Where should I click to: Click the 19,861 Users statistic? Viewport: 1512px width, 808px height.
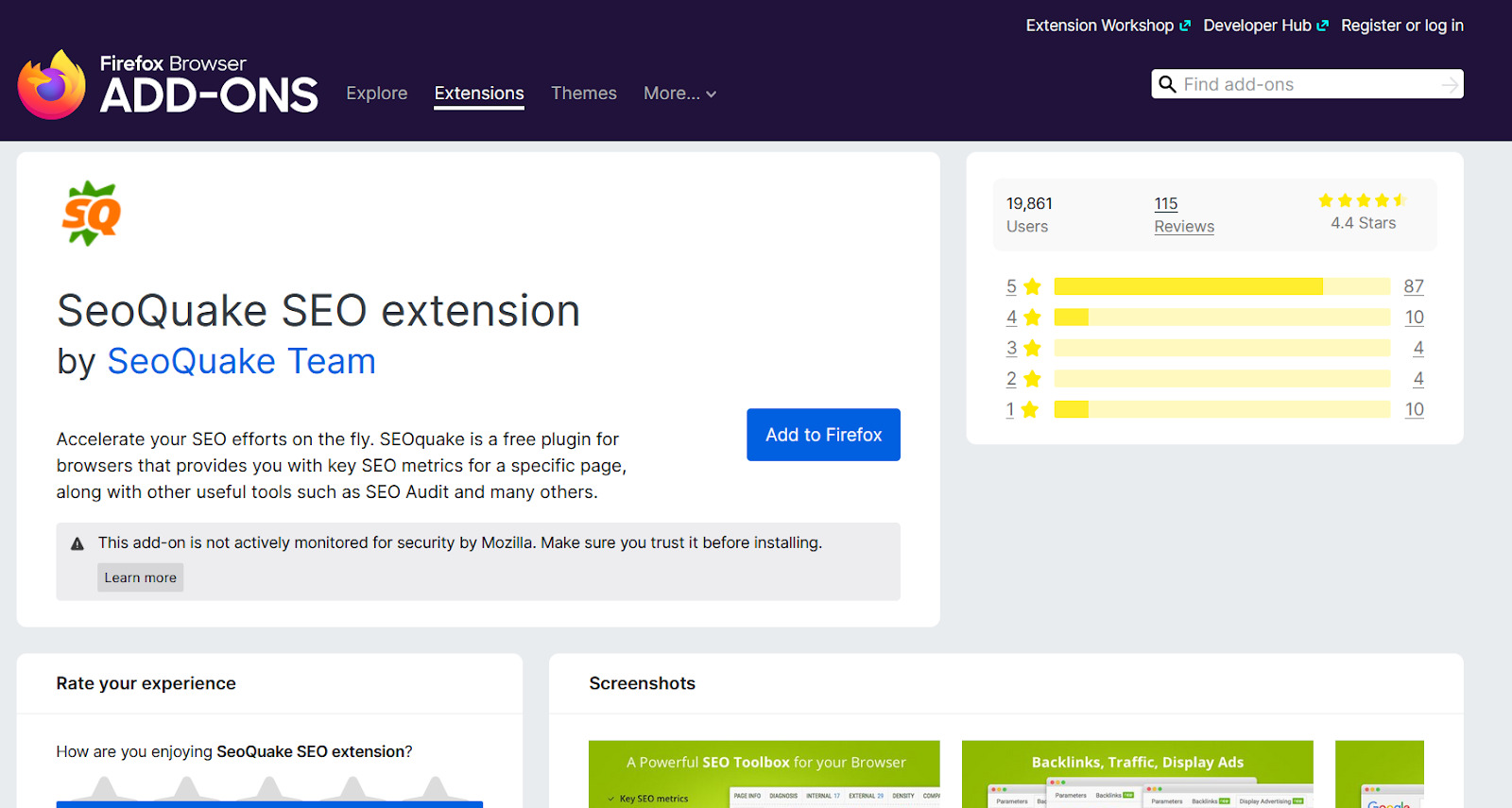tap(1029, 215)
